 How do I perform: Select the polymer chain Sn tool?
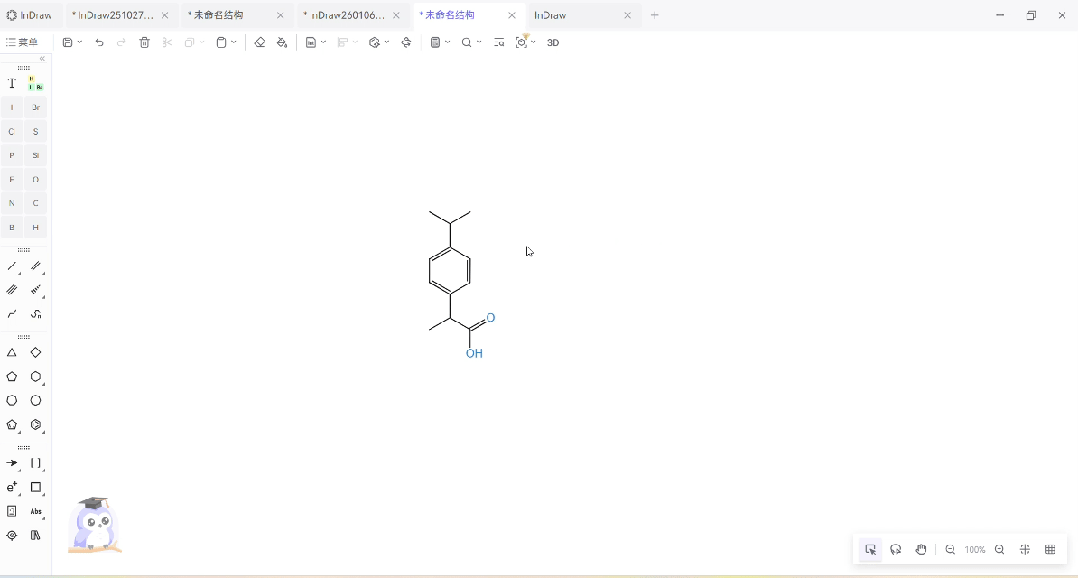coord(36,314)
